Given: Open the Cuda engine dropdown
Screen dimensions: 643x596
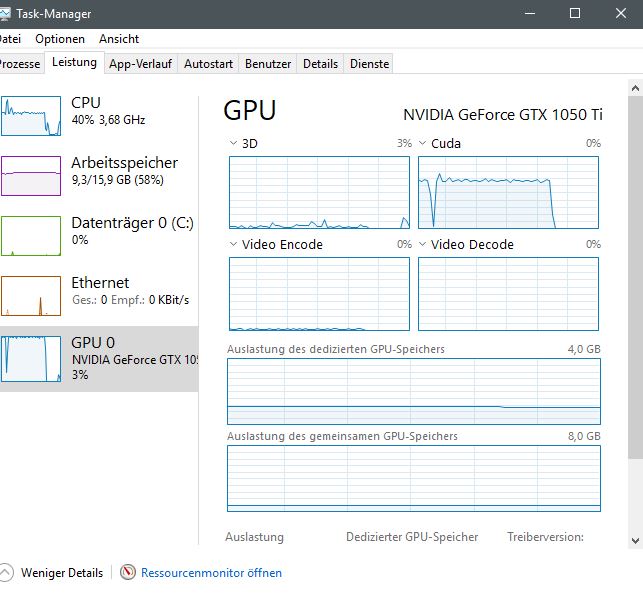Looking at the screenshot, I should tap(422, 144).
